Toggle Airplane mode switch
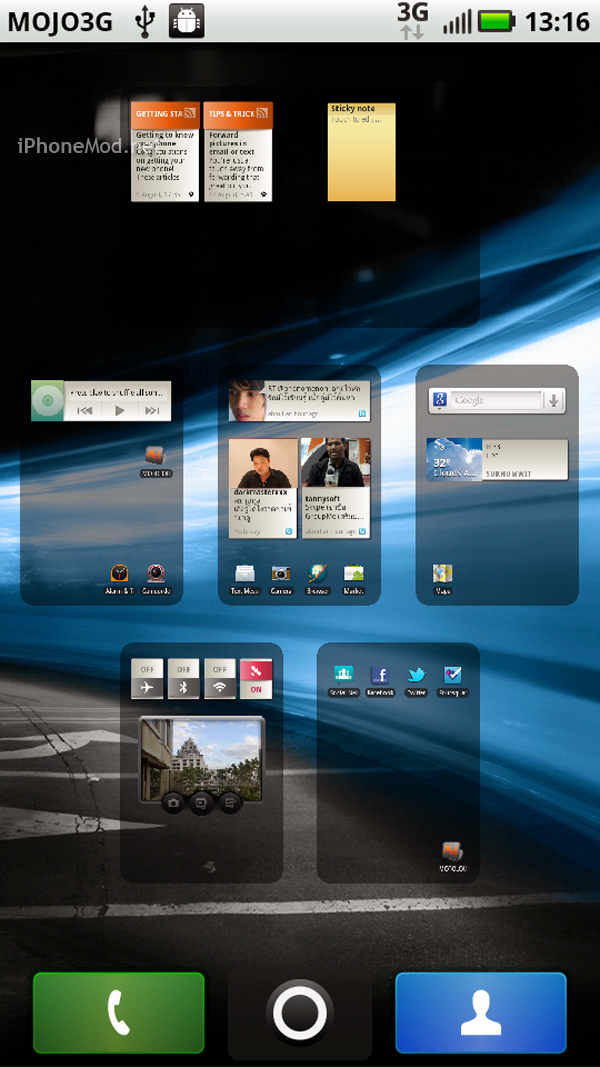600x1067 pixels. [147, 679]
